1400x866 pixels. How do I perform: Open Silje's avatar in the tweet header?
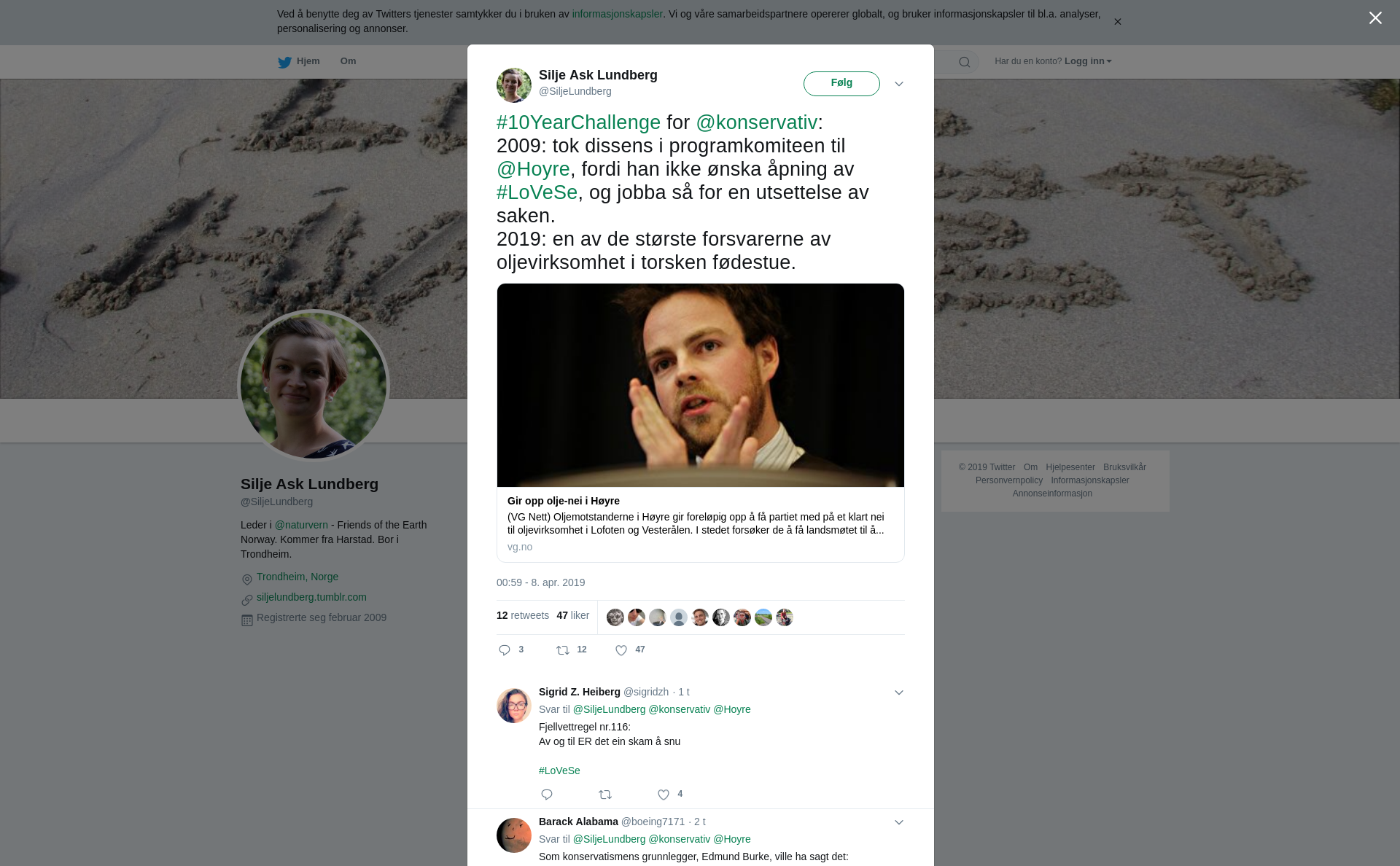pos(514,85)
